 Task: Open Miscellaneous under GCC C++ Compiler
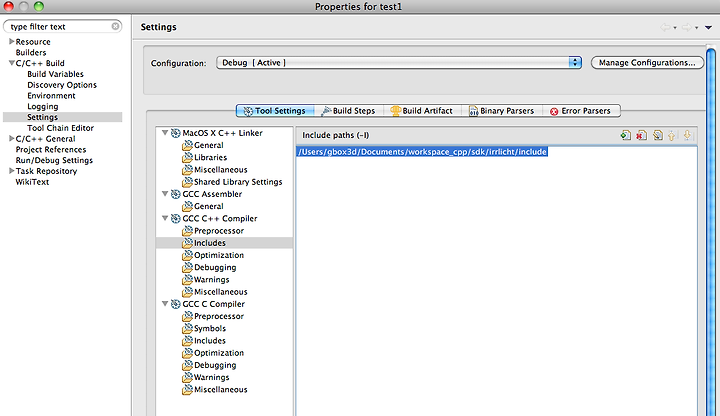pyautogui.click(x=220, y=292)
